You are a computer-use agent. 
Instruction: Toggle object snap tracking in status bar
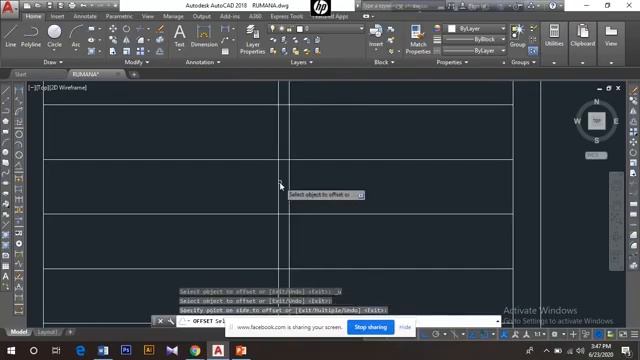472,334
